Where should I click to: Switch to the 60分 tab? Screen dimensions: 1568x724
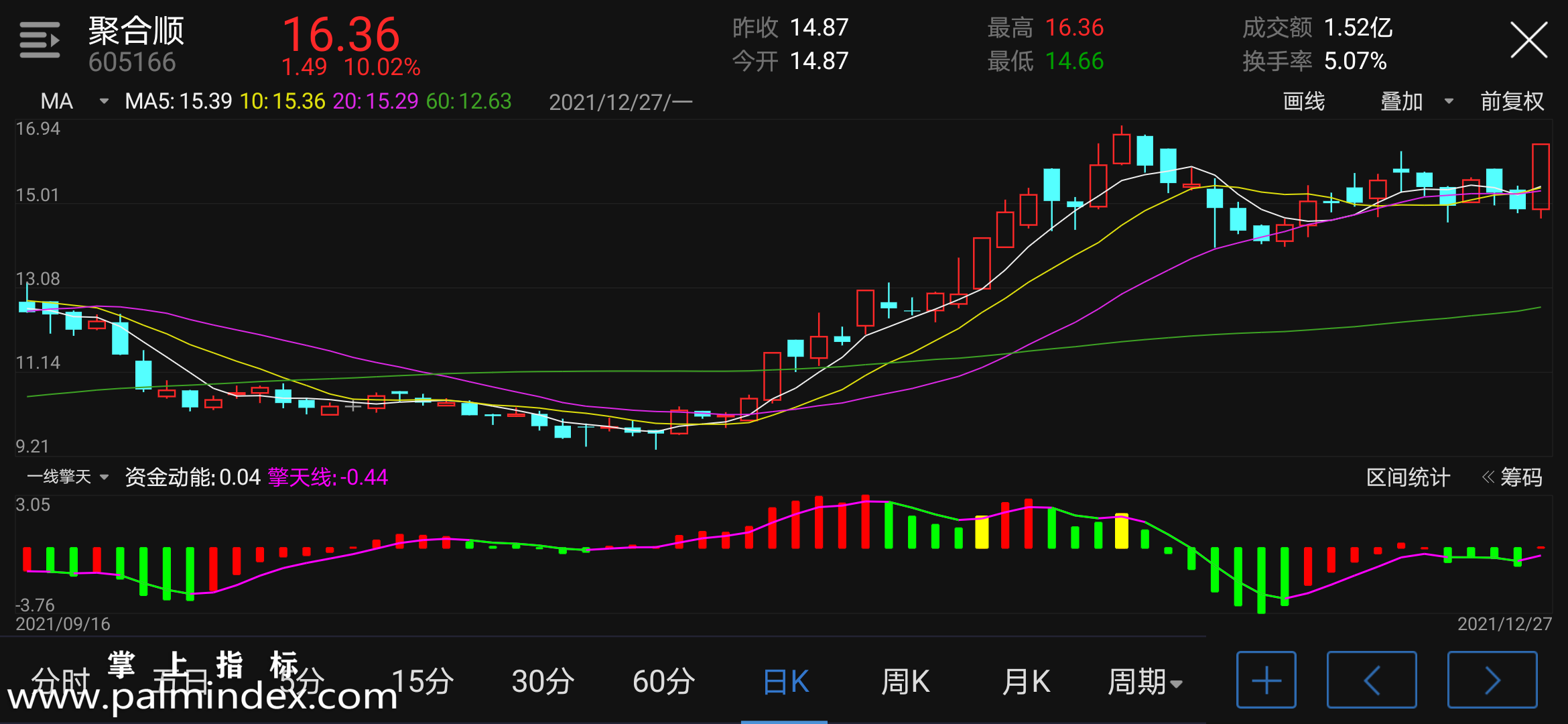(x=663, y=682)
